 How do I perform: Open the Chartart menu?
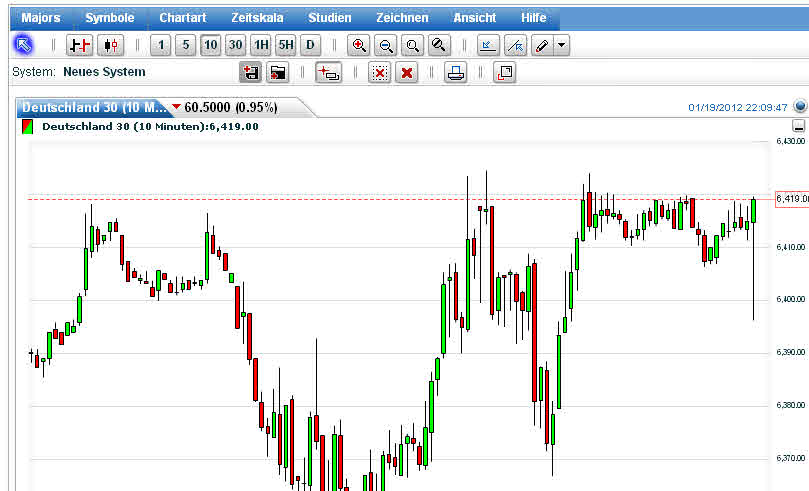(x=183, y=18)
